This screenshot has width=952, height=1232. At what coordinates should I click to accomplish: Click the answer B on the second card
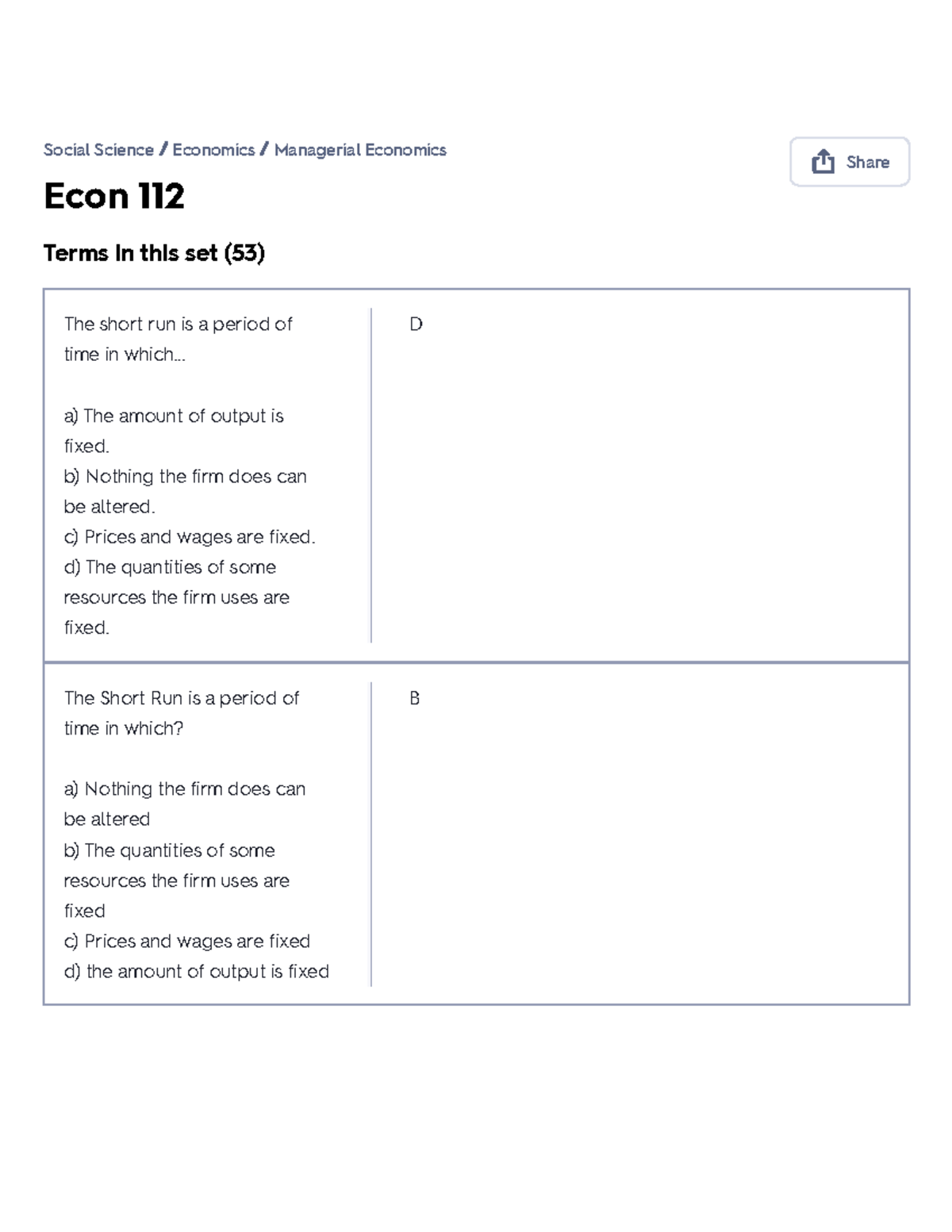click(413, 698)
